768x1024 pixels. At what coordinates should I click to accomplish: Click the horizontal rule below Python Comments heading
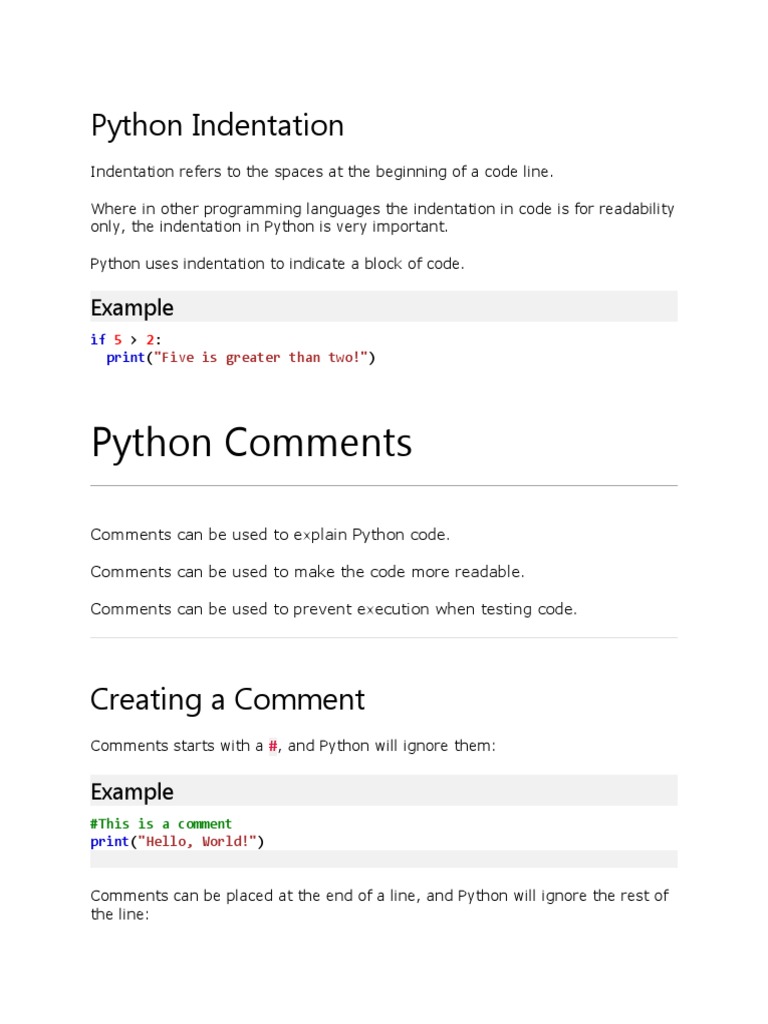384,486
